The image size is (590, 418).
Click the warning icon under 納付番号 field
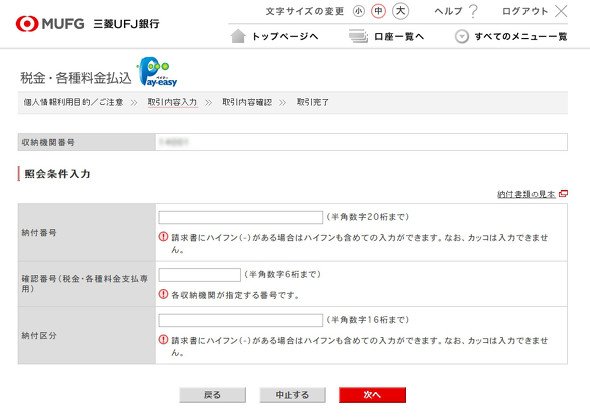pyautogui.click(x=163, y=237)
